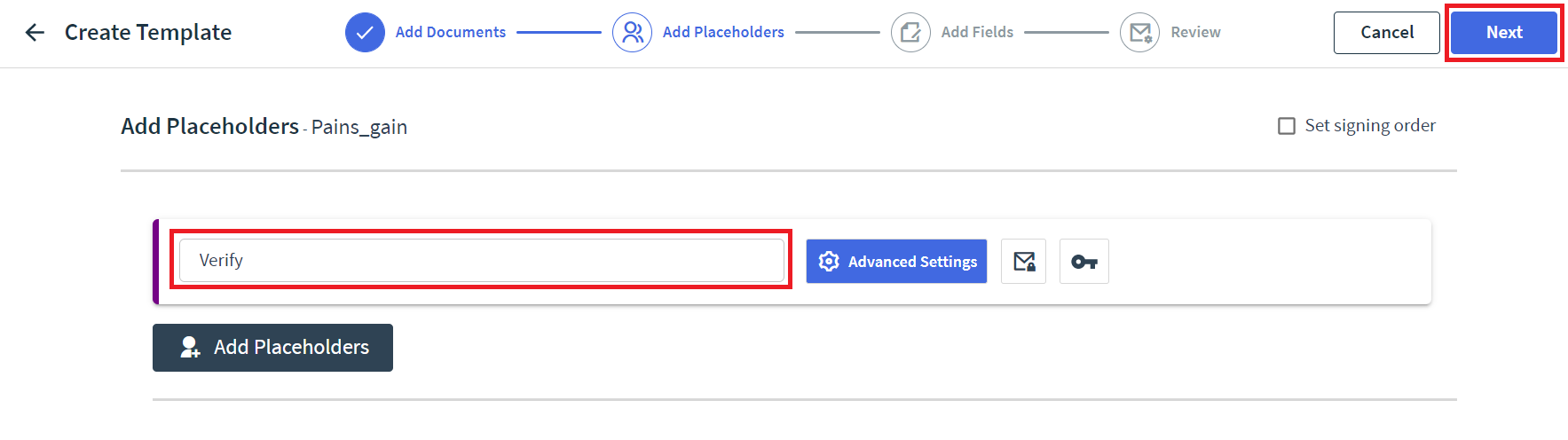Click the Cancel button
This screenshot has height=440, width=1568.
click(1386, 33)
